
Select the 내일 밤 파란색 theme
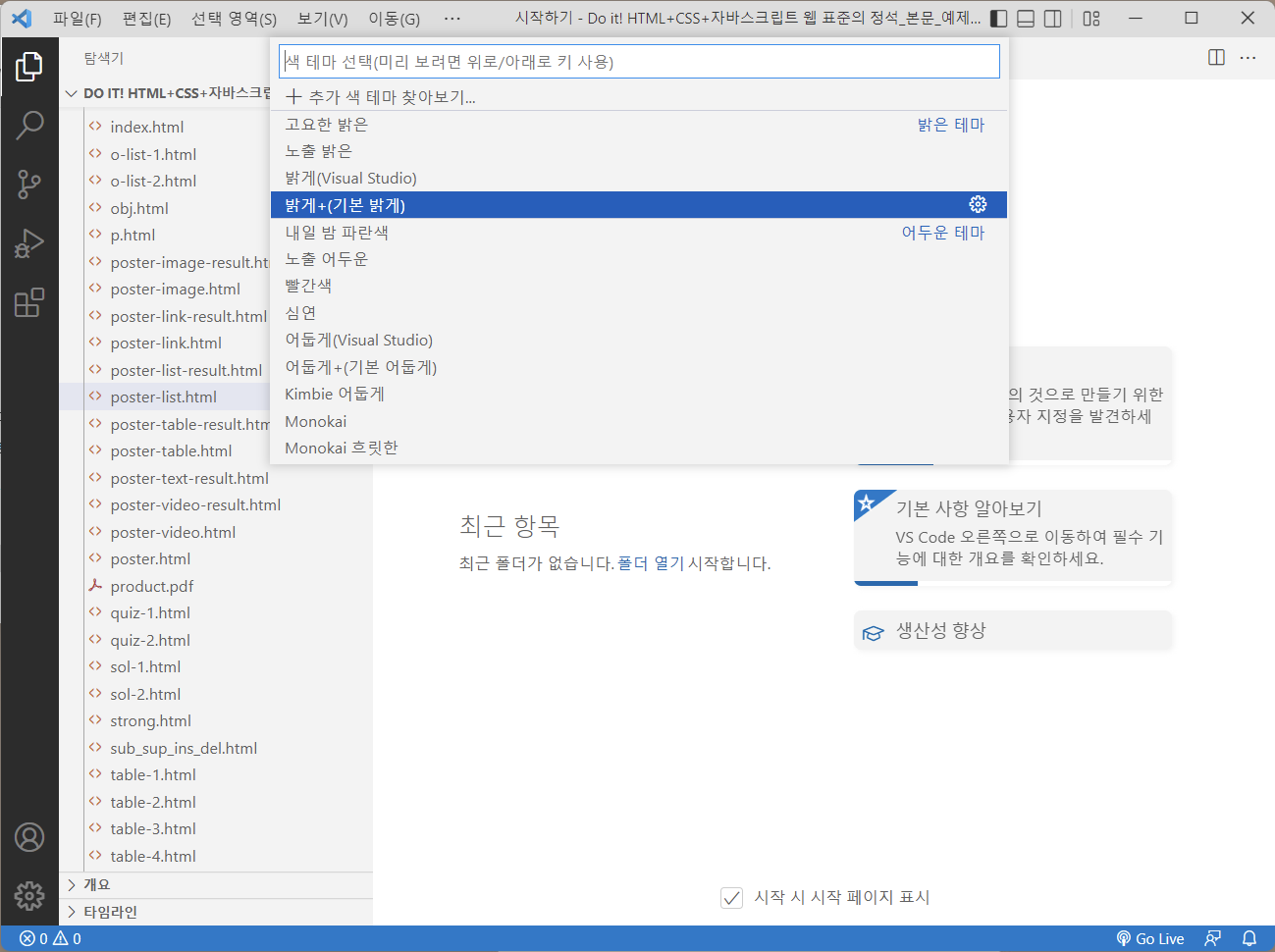click(639, 233)
